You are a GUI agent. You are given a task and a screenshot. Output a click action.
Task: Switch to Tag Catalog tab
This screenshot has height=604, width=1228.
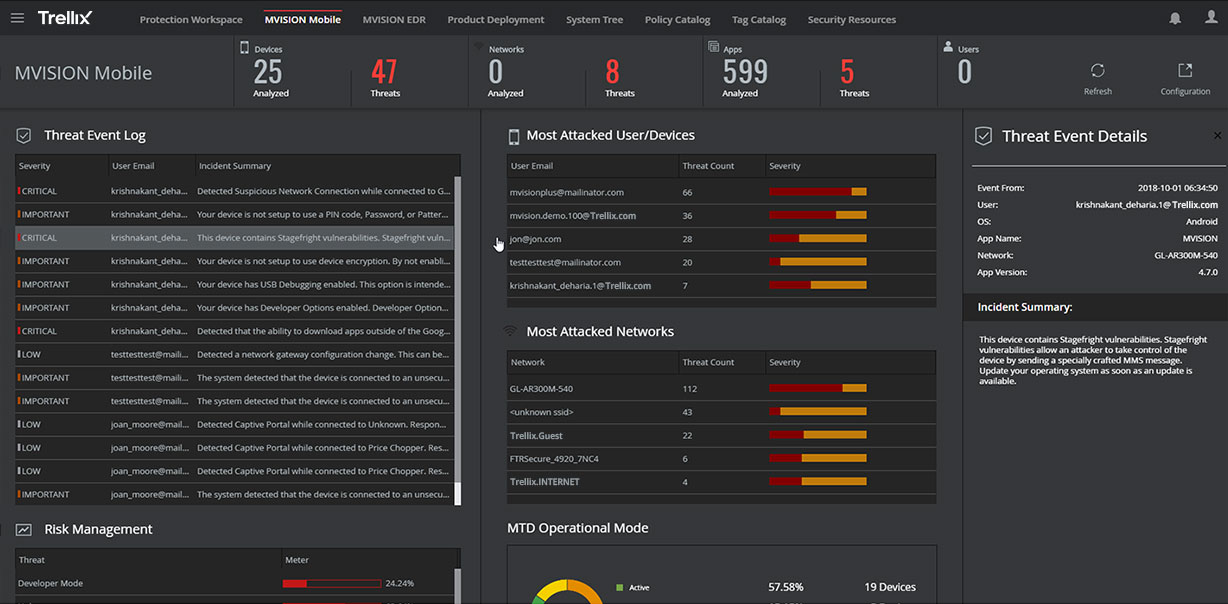click(759, 20)
